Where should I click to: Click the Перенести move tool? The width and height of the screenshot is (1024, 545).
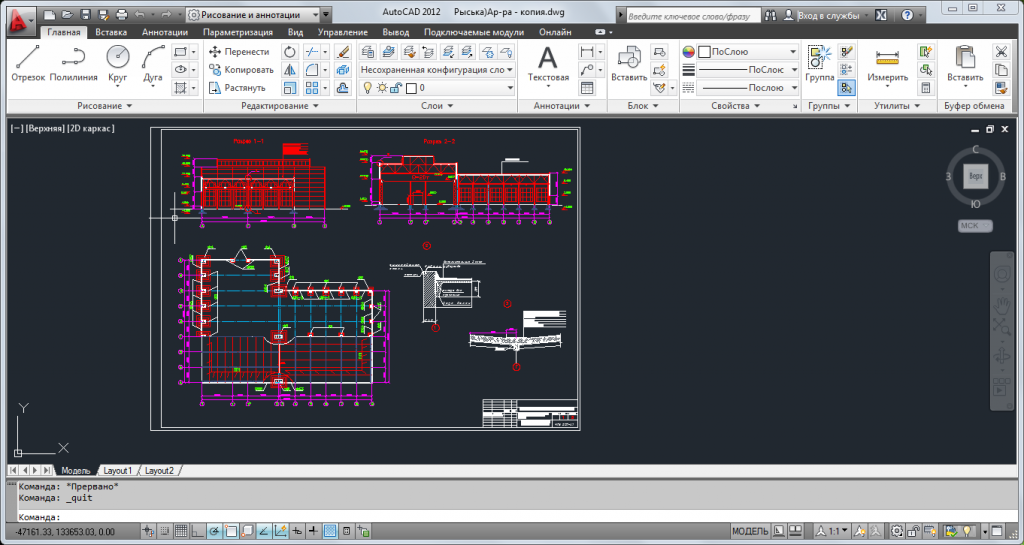[239, 52]
